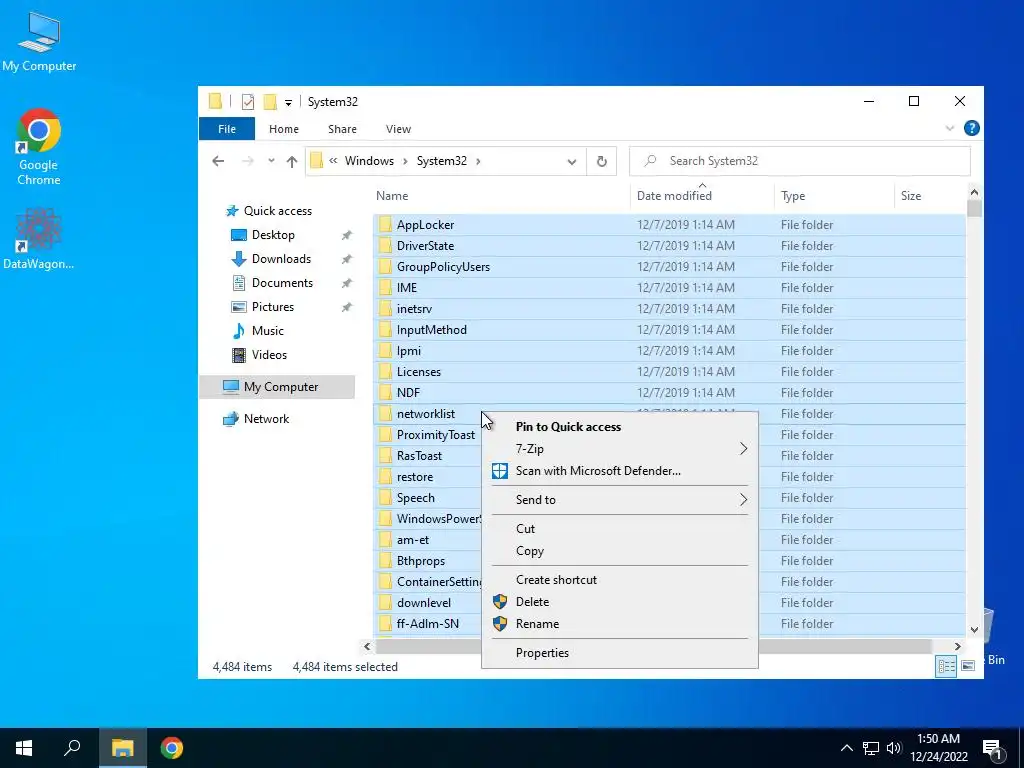Viewport: 1024px width, 768px height.
Task: Open the 7-Zip submenu
Action: click(619, 449)
